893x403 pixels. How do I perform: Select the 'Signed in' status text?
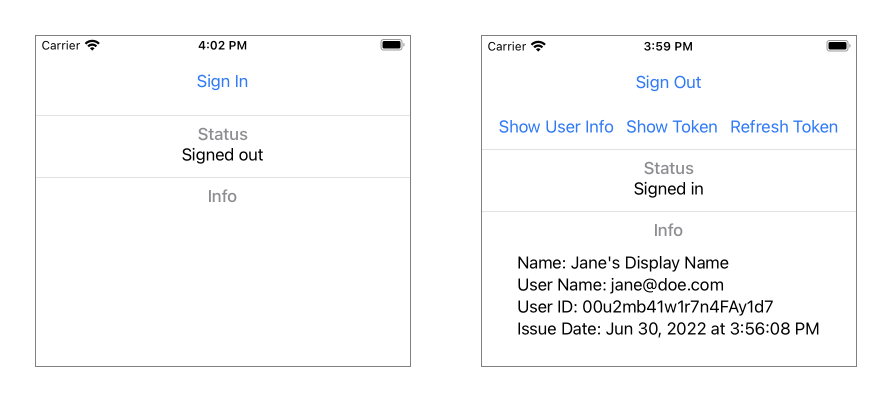pyautogui.click(x=668, y=189)
